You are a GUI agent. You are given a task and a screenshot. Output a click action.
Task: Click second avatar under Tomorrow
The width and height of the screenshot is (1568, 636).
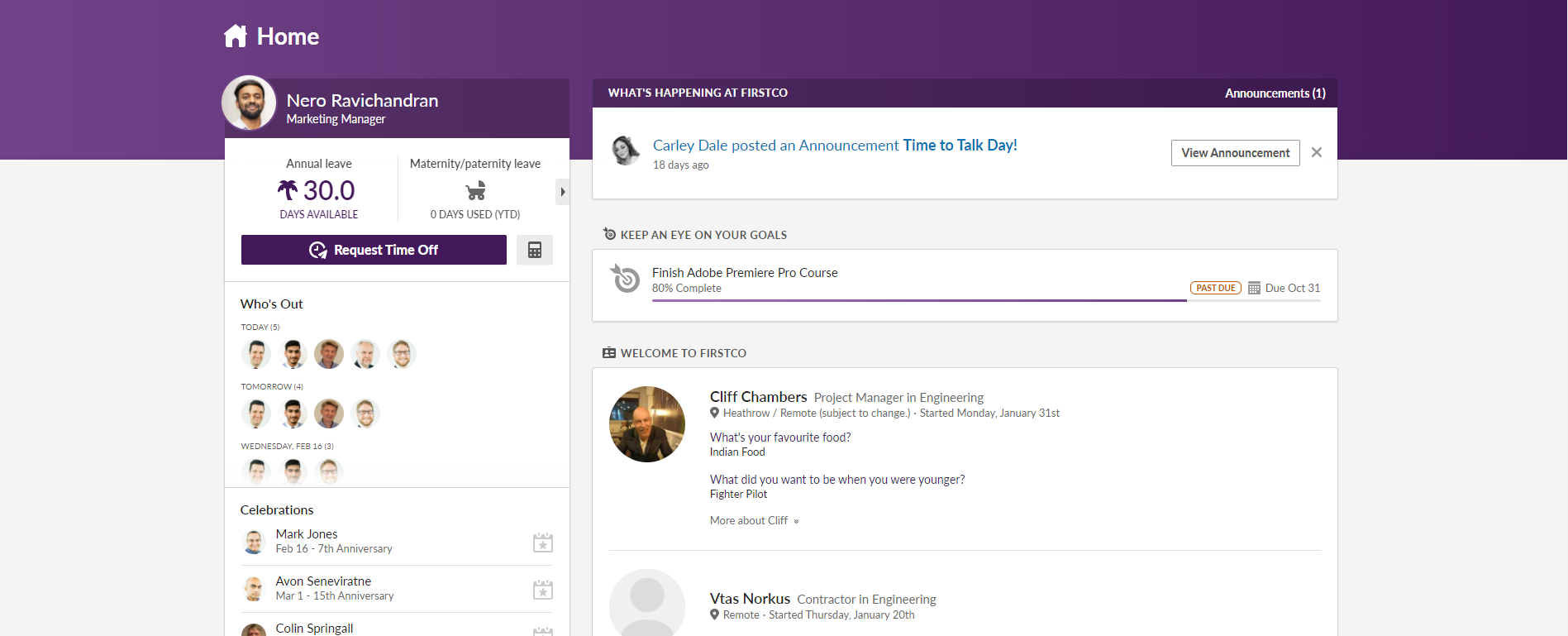pos(293,414)
